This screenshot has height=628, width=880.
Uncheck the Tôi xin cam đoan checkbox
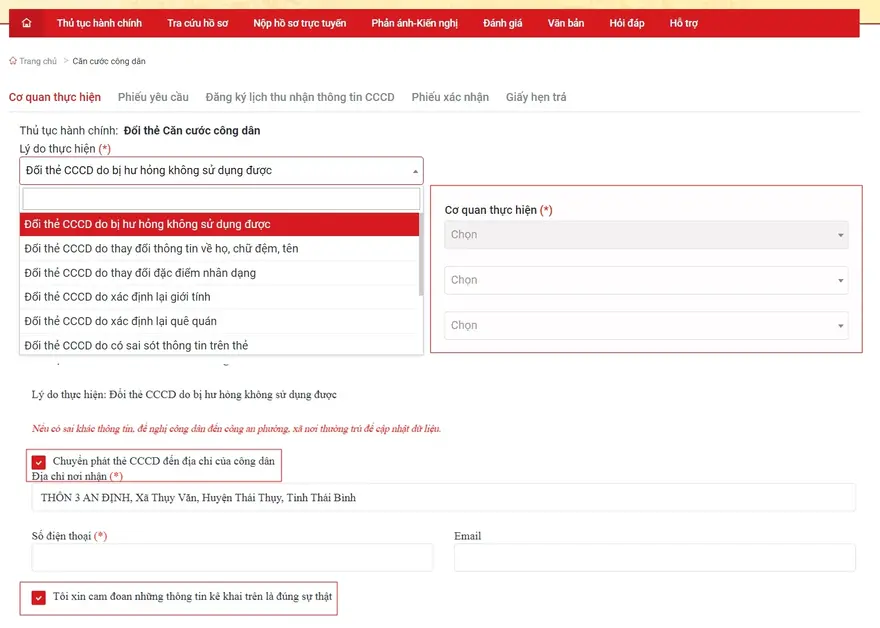[39, 598]
